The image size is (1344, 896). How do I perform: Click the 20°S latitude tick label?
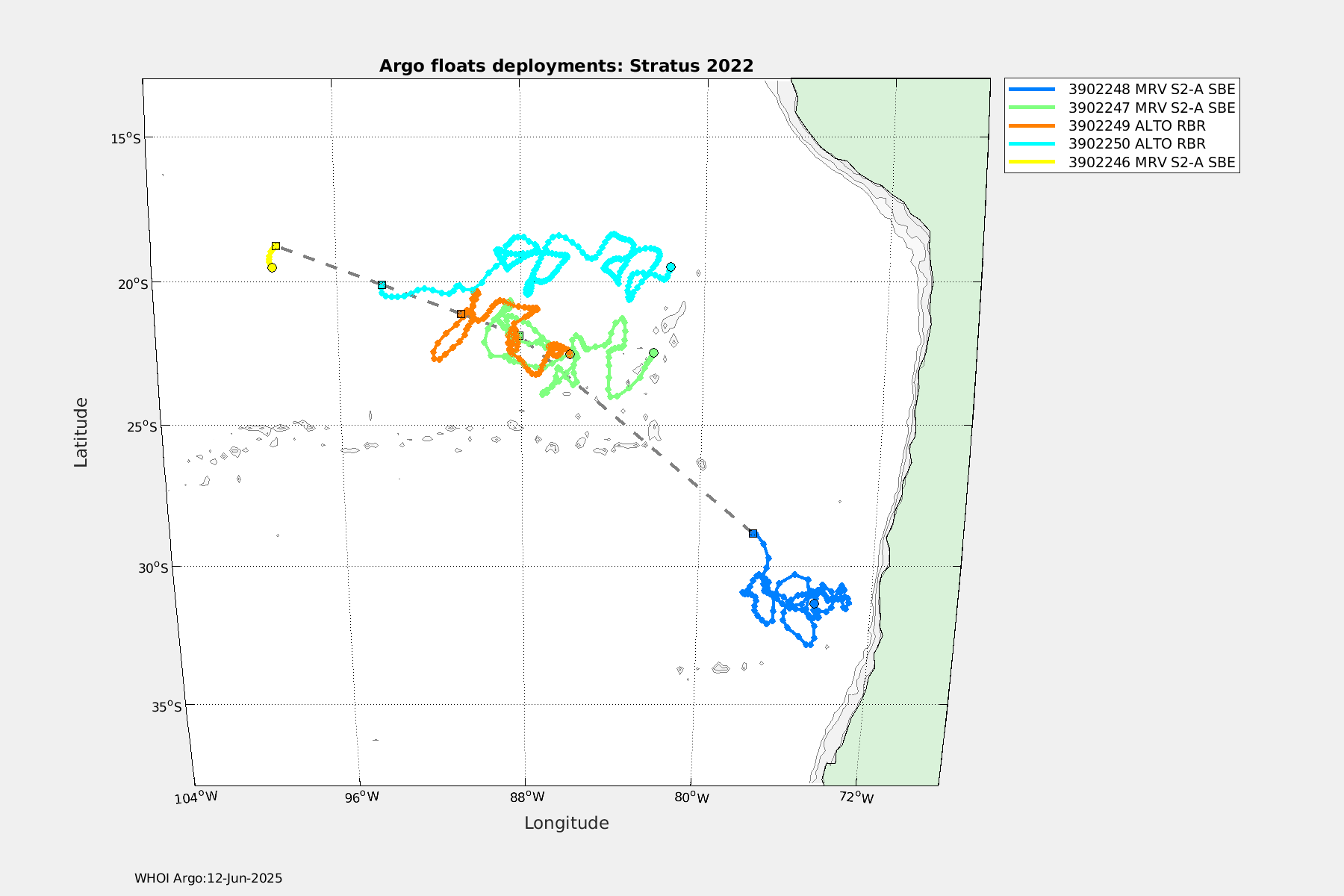point(134,284)
